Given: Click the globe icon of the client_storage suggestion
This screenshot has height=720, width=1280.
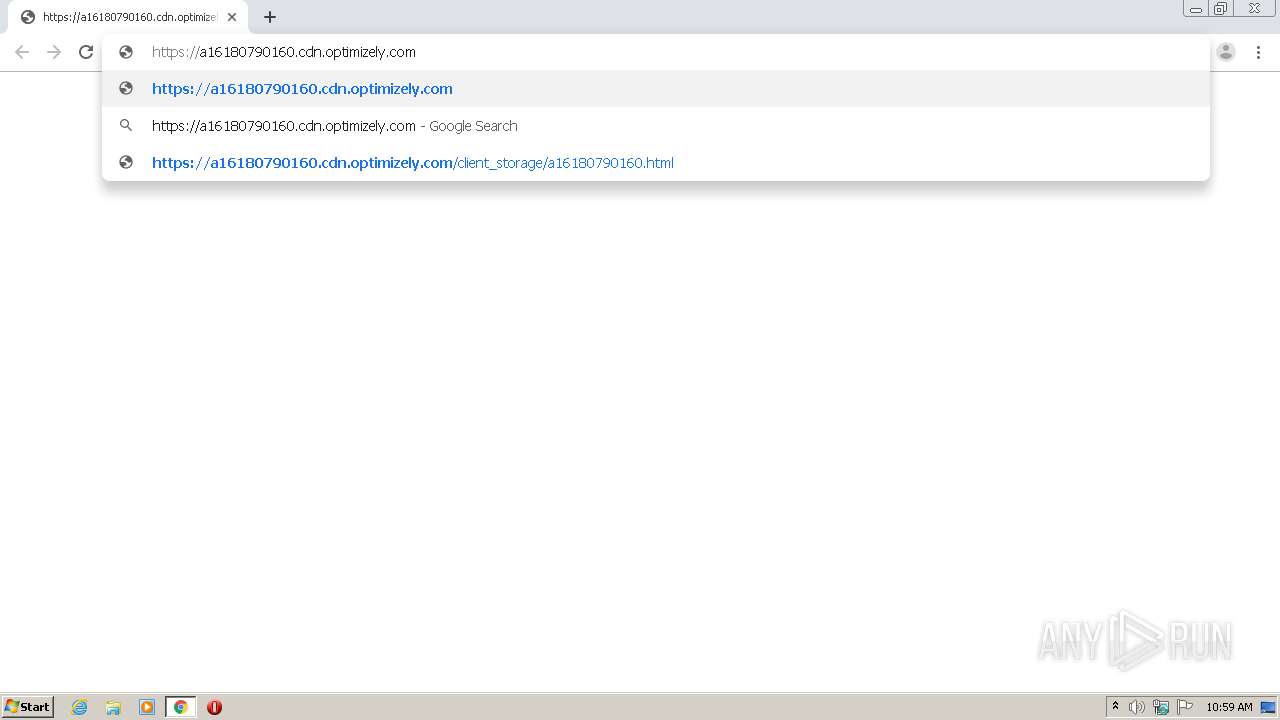Looking at the screenshot, I should (x=126, y=162).
